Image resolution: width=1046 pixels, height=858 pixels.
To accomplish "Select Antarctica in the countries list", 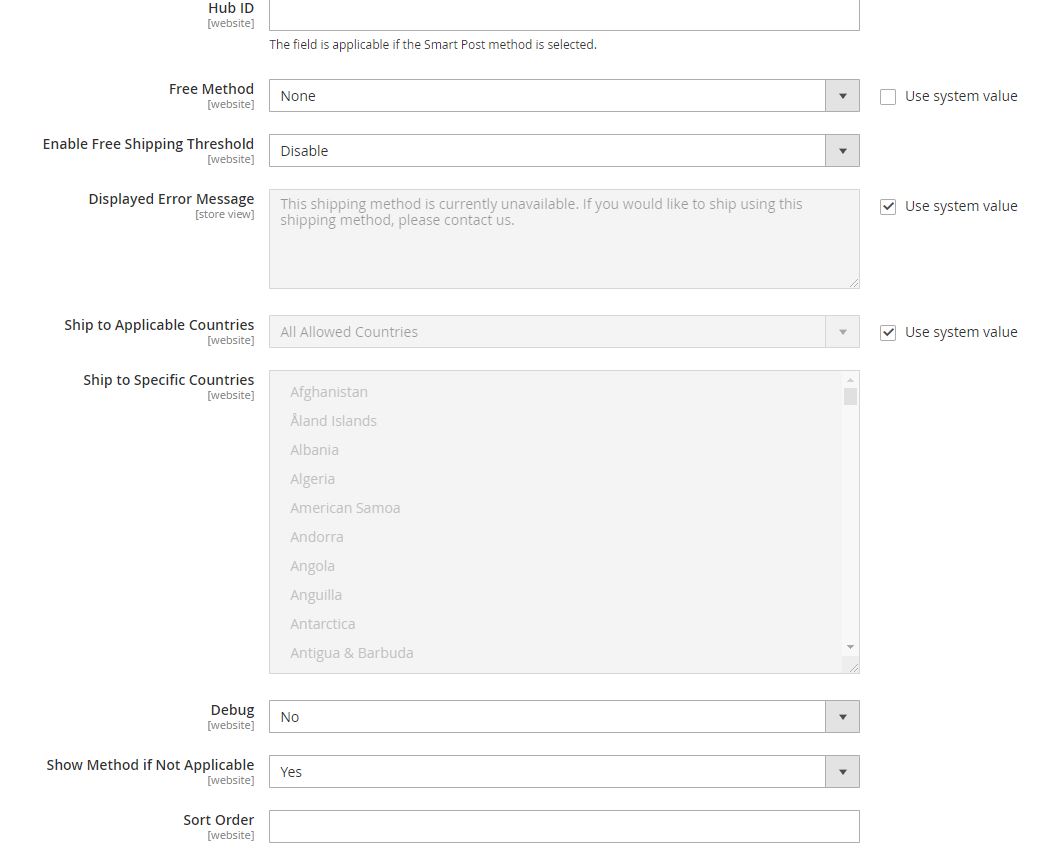I will pyautogui.click(x=323, y=623).
